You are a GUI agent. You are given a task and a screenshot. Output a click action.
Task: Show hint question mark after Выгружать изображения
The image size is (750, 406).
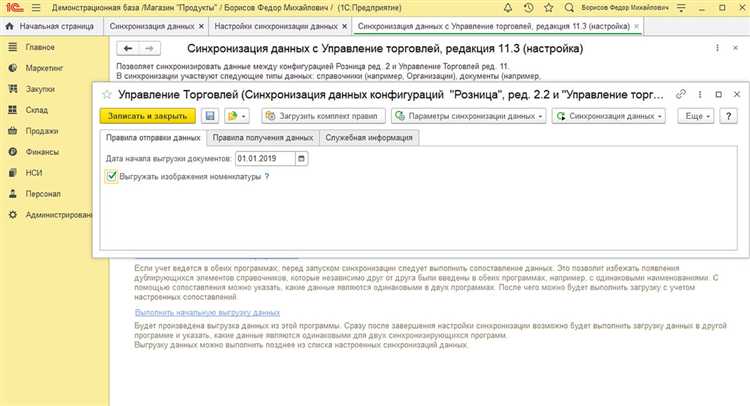click(267, 176)
